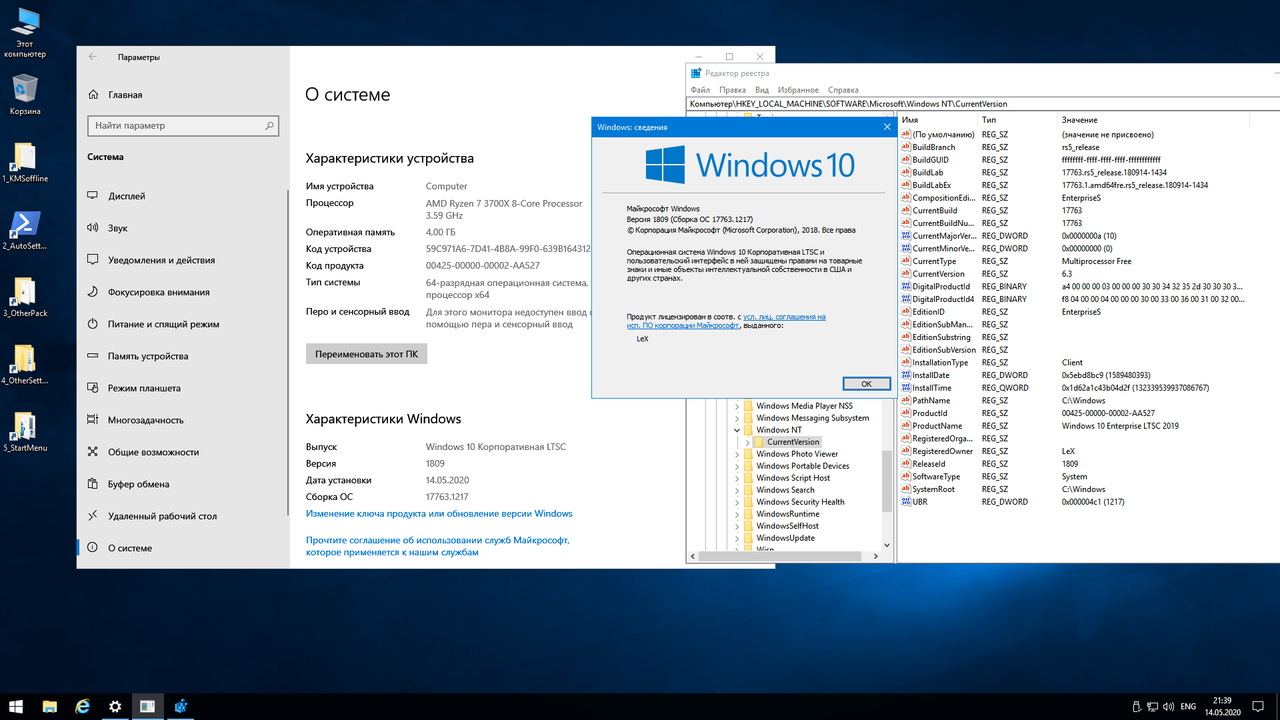Select 2_AutoSett PowerShell desktop shortcut

click(x=25, y=229)
